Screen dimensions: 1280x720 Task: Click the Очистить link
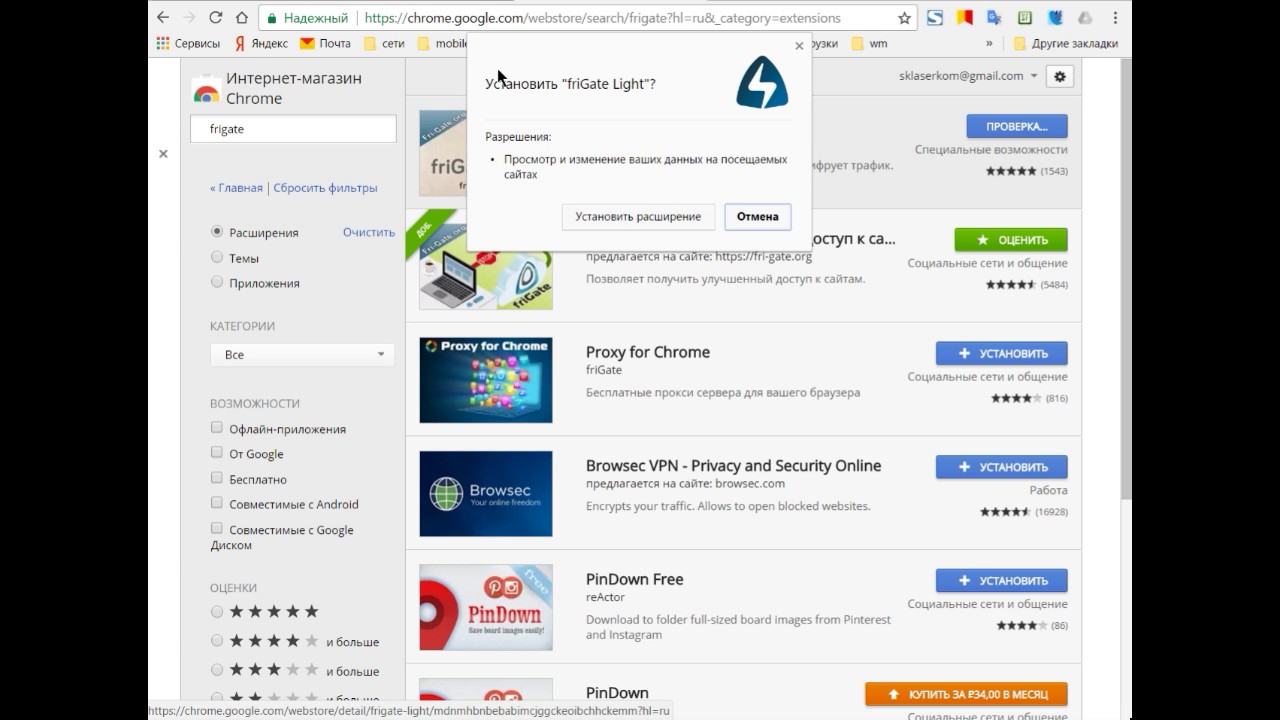(369, 232)
